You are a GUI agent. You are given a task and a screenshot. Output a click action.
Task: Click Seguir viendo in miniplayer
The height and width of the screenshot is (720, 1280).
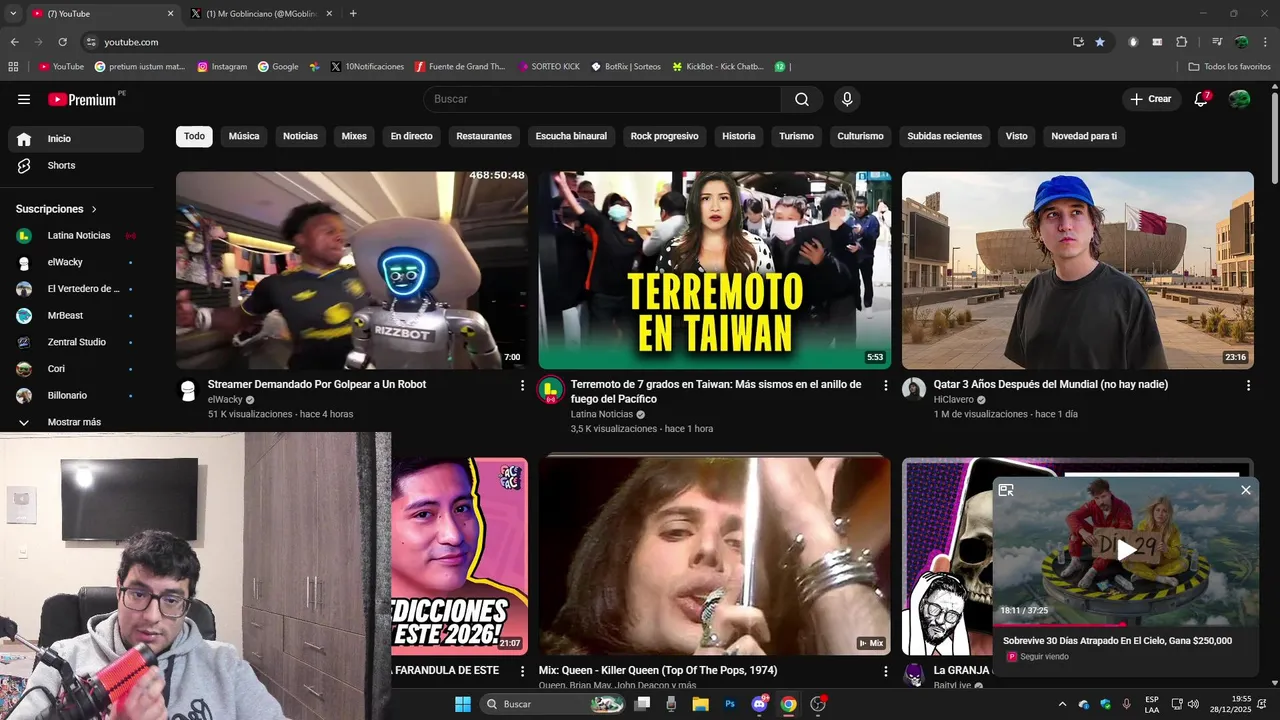point(1044,657)
